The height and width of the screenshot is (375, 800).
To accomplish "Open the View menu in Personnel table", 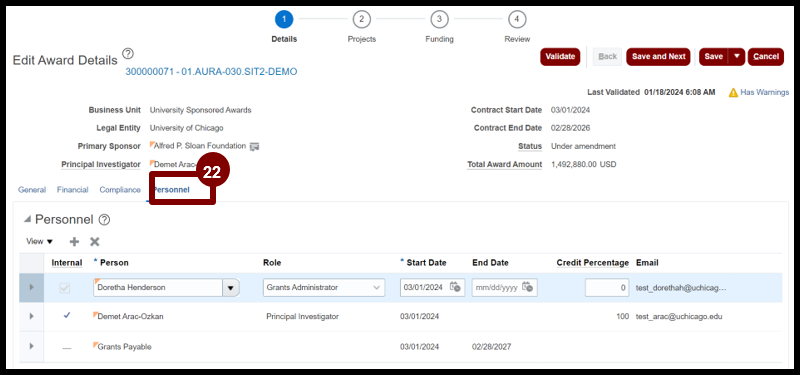I will [x=39, y=241].
